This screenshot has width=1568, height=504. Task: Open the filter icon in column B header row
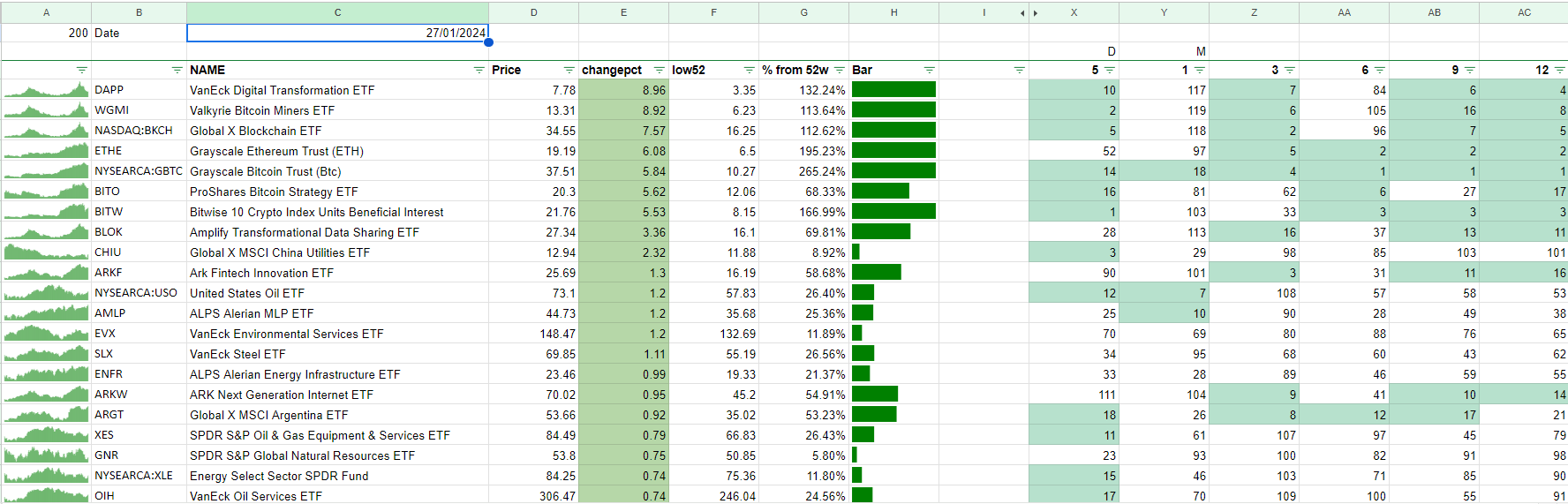click(x=177, y=70)
